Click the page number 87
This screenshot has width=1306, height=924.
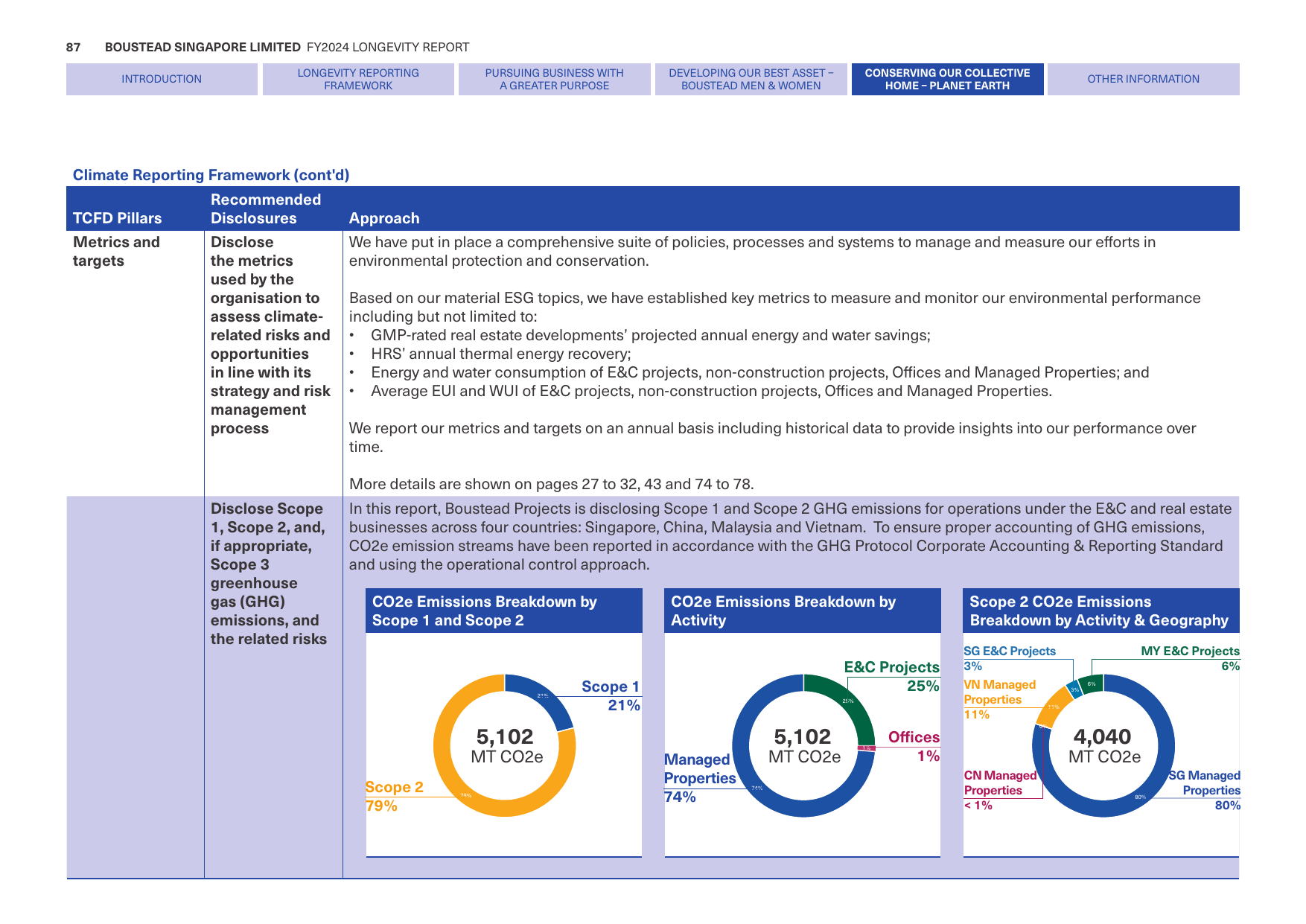[73, 47]
